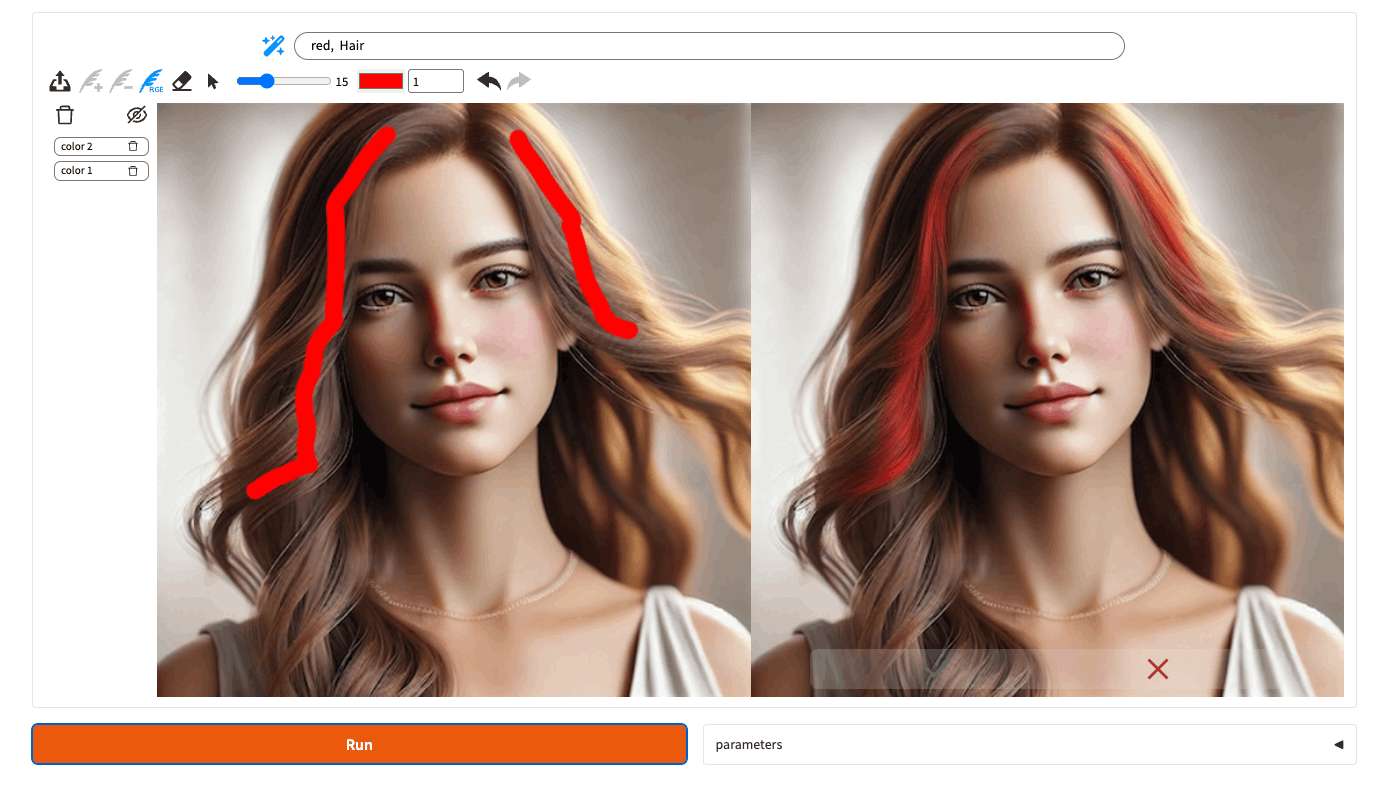Select the add-stroke feather brush tool
This screenshot has width=1380, height=804.
pyautogui.click(x=91, y=81)
